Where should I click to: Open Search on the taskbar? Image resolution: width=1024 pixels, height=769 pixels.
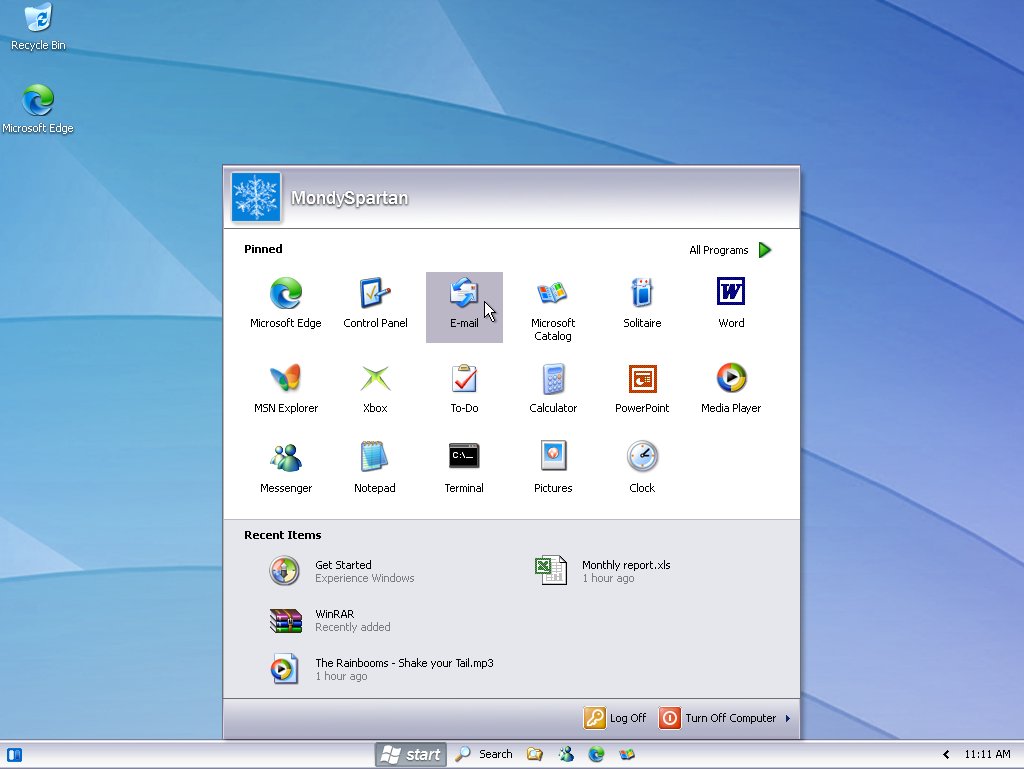484,755
